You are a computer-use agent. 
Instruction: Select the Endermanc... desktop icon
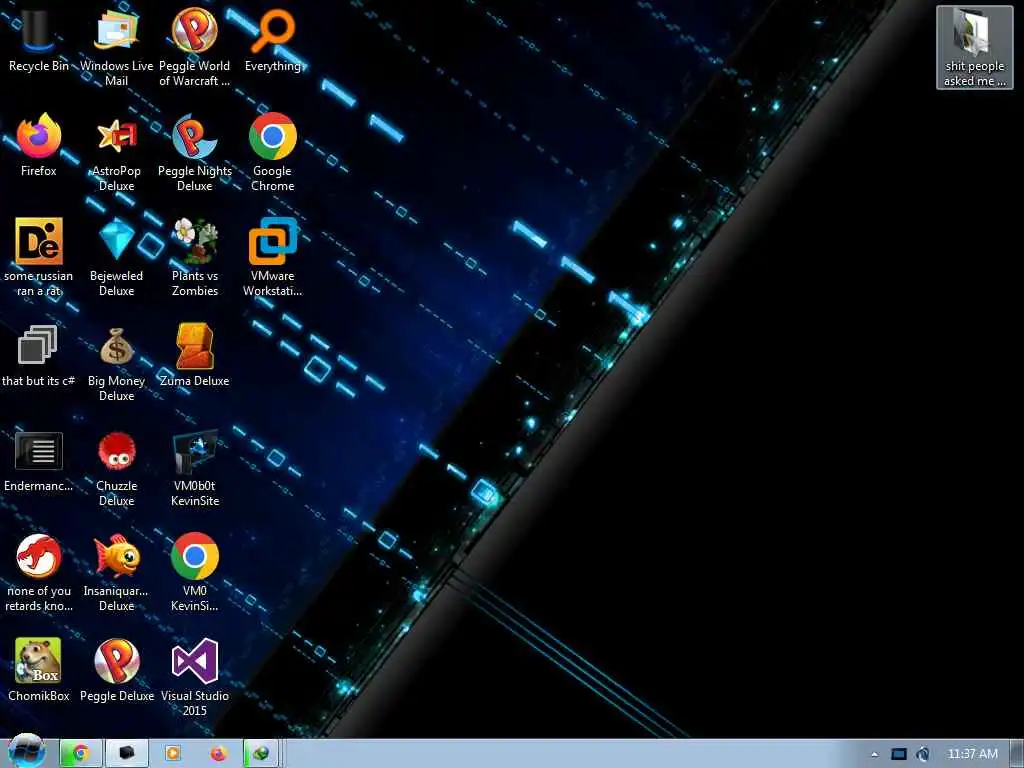[39, 460]
